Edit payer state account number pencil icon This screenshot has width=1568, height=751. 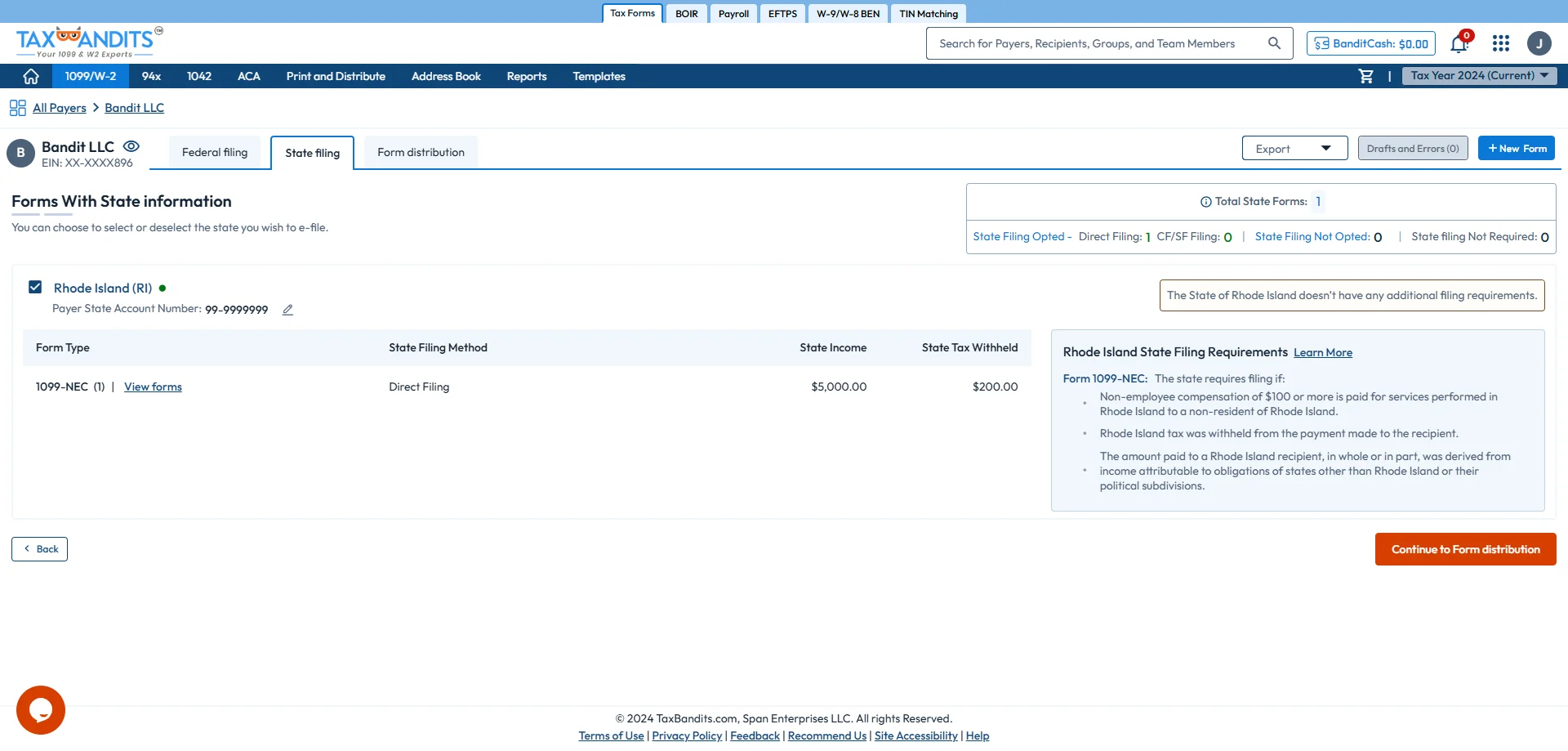click(x=287, y=310)
